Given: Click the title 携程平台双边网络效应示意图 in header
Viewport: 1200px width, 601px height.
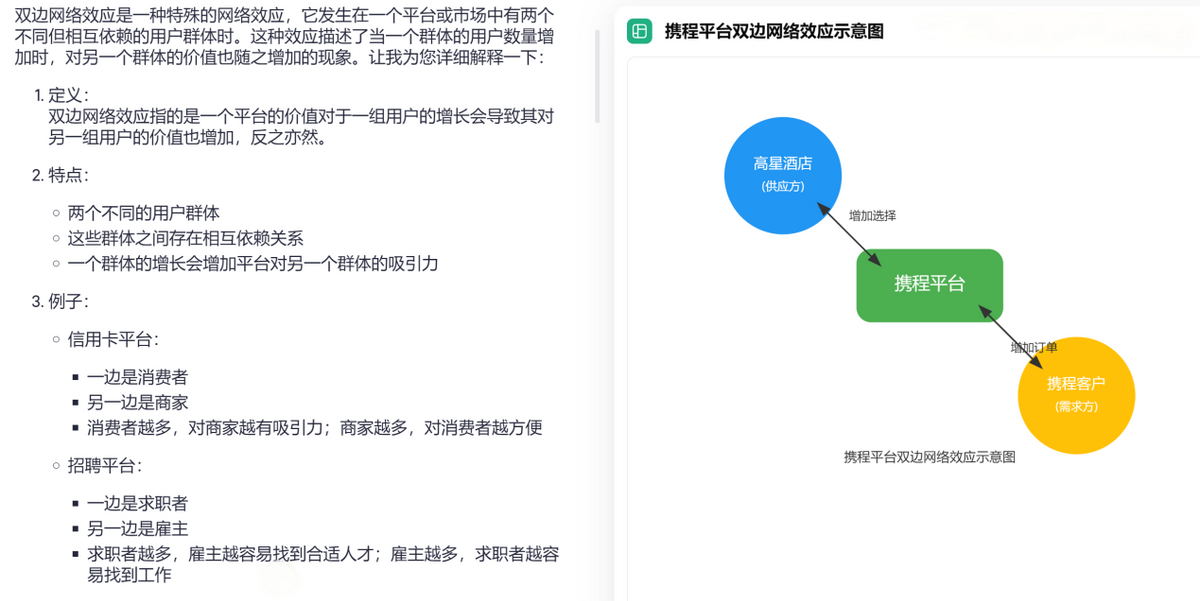Looking at the screenshot, I should pos(774,31).
